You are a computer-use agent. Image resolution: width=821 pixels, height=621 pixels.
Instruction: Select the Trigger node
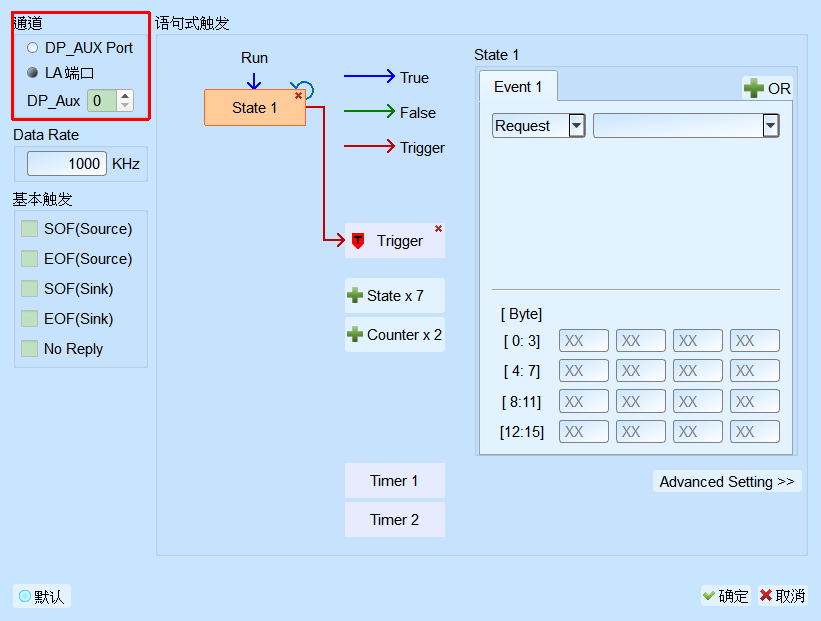[x=395, y=241]
